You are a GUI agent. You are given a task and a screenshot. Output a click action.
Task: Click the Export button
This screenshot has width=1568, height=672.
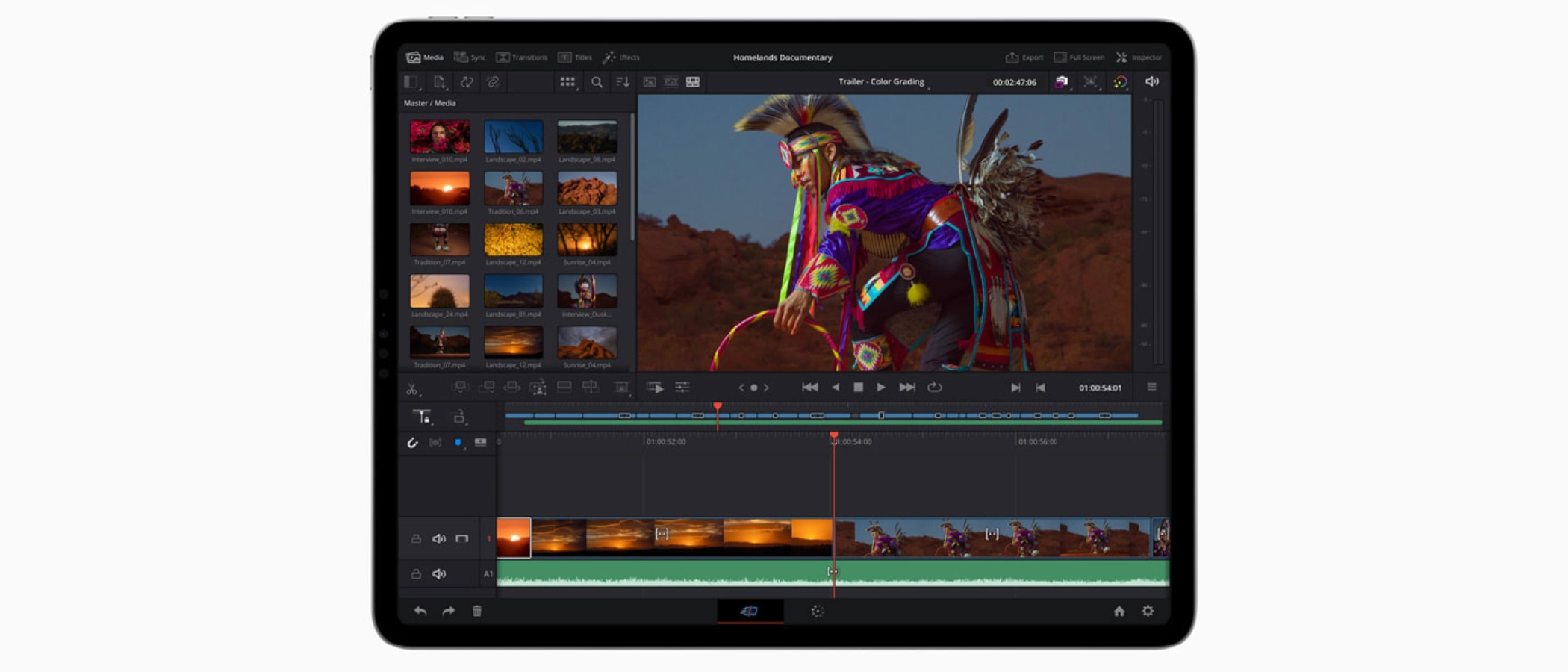point(1024,57)
